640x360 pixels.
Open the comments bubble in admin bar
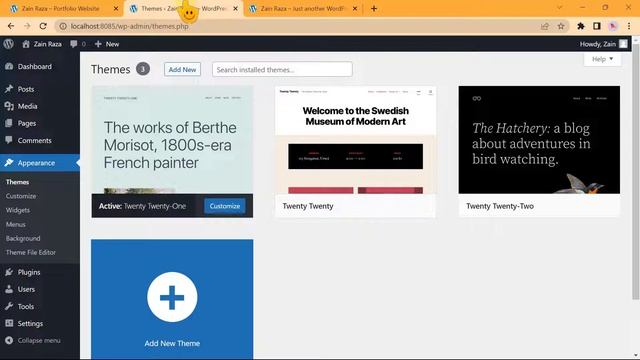74,44
